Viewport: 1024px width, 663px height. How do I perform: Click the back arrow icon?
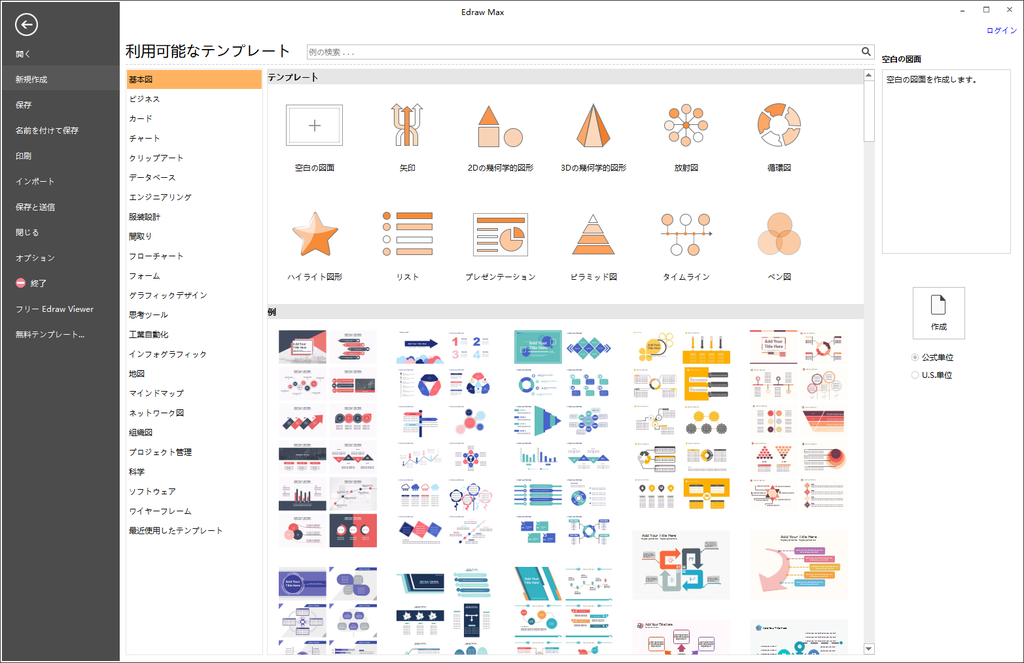click(26, 25)
